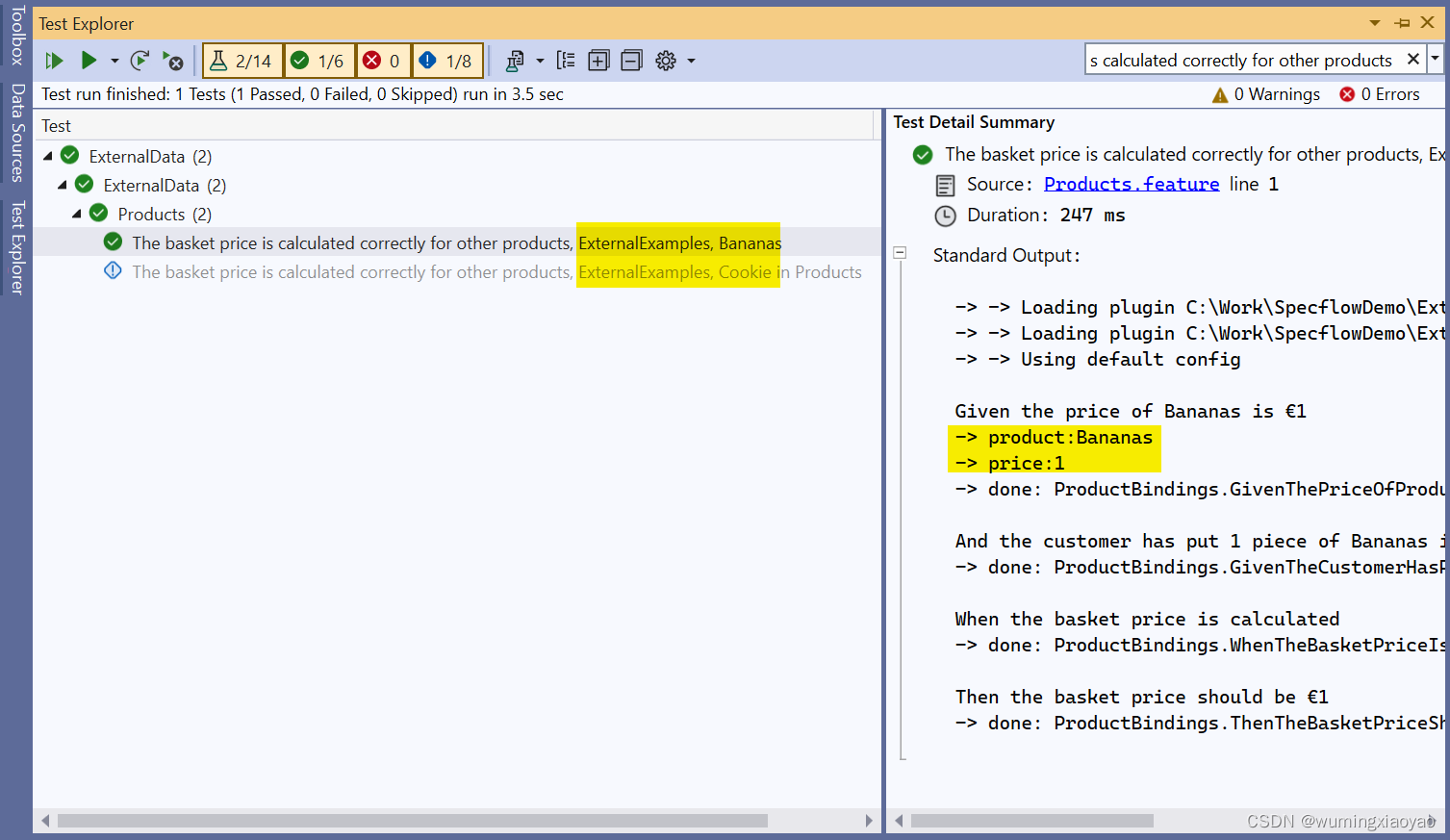Open the Data Sources side tab
The image size is (1450, 840).
[x=16, y=133]
